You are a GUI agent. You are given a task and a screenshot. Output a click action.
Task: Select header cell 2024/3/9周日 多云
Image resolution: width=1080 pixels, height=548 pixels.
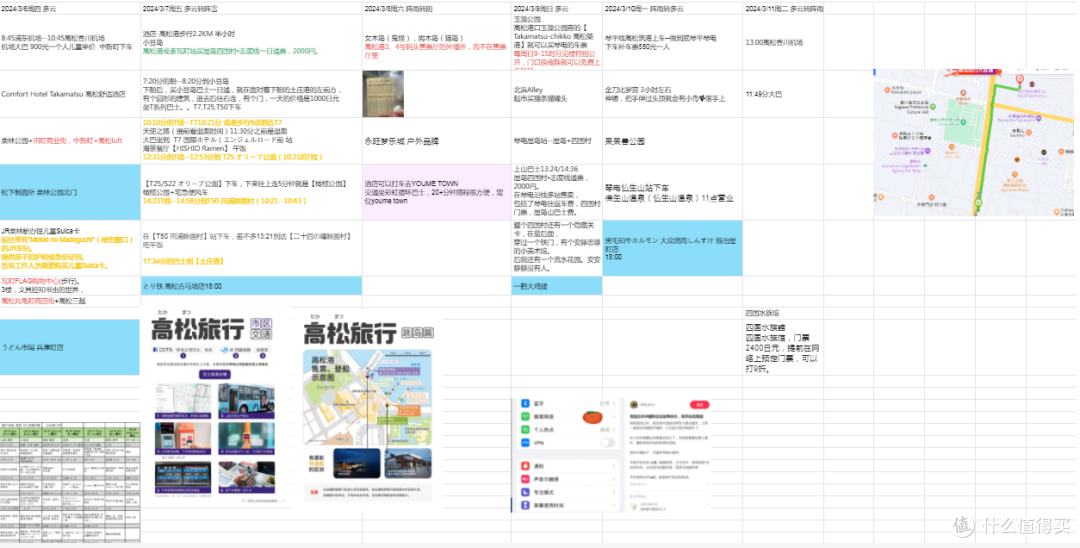click(557, 8)
